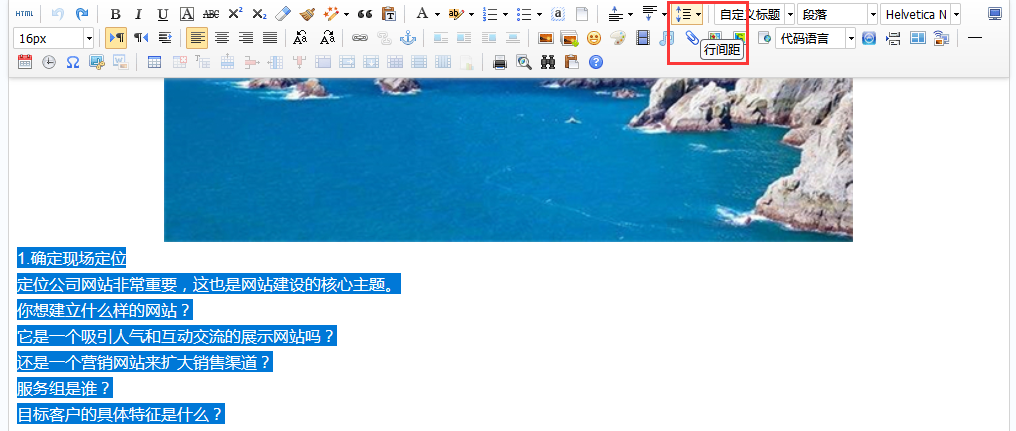Open special characters omega icon
The width and height of the screenshot is (1016, 431).
click(73, 62)
